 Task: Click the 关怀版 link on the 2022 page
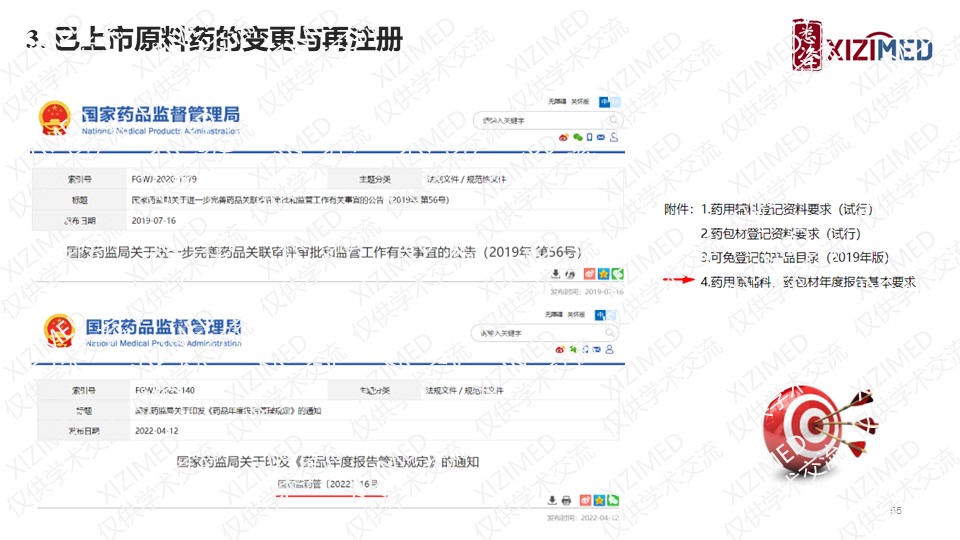(577, 314)
